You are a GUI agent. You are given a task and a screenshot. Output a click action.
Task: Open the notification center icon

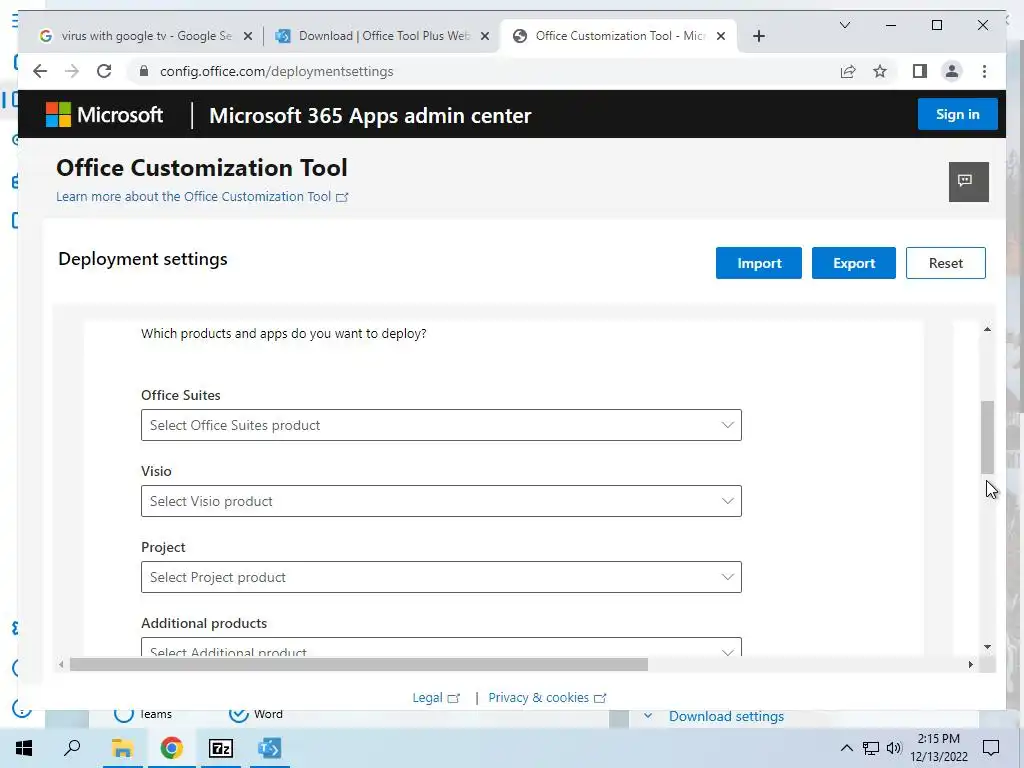click(x=991, y=748)
